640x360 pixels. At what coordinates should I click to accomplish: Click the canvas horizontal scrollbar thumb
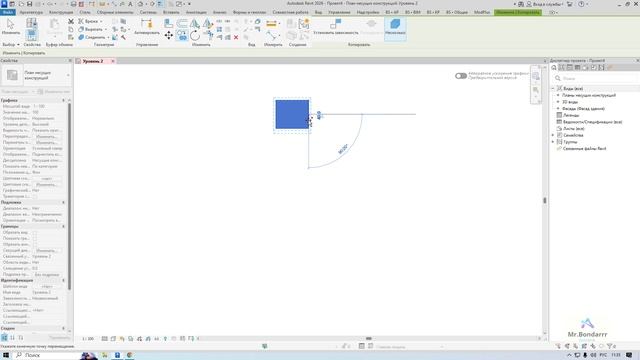369,338
